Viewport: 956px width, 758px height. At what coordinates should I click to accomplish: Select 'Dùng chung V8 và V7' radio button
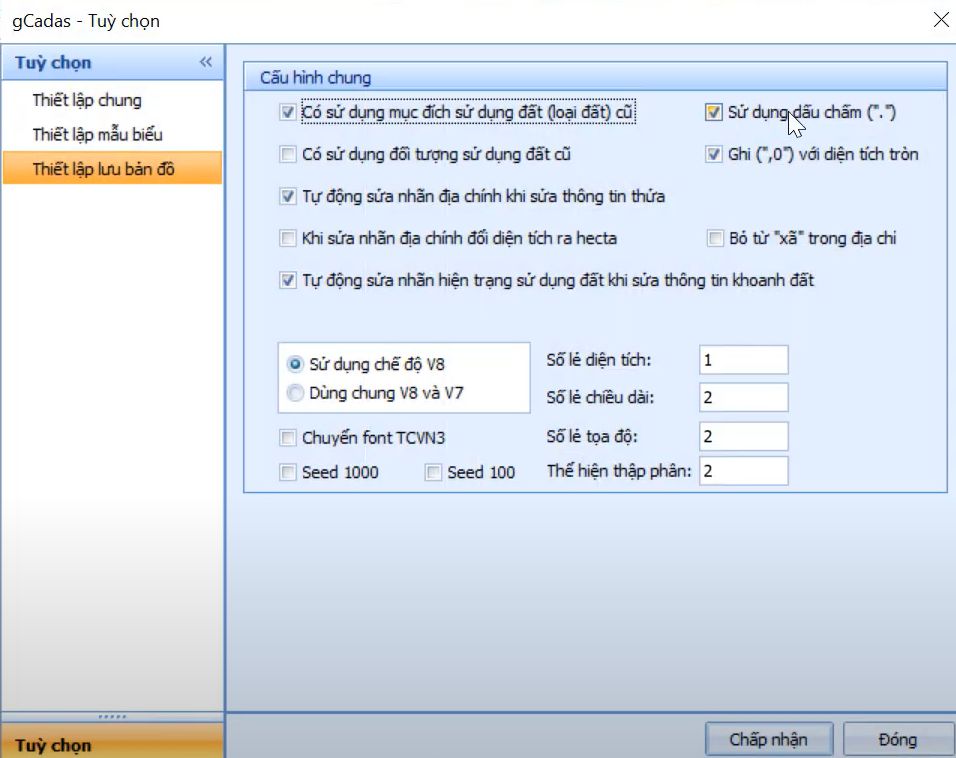295,394
